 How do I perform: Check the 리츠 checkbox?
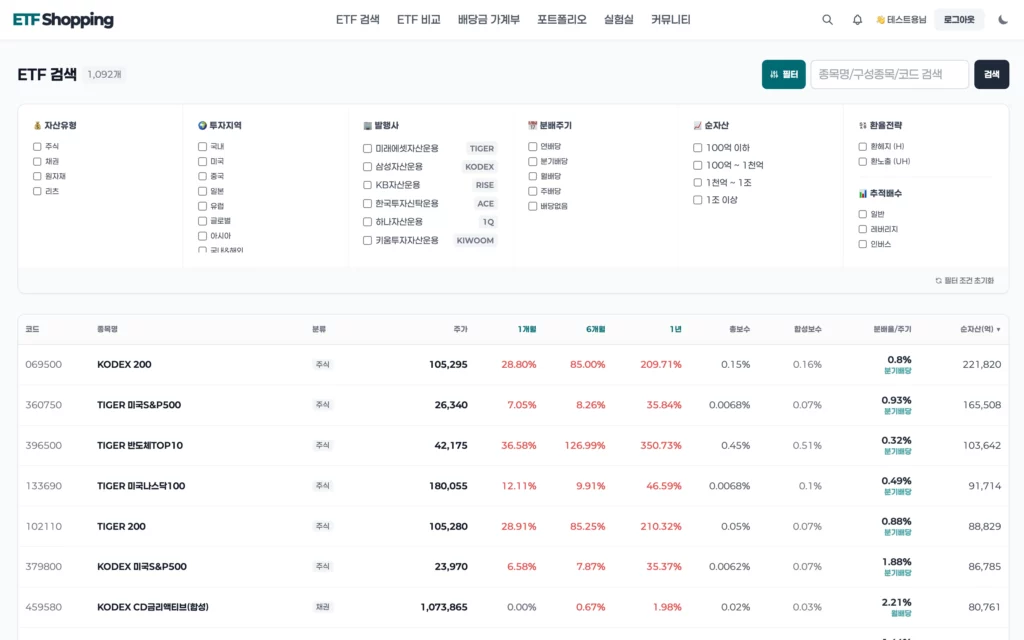click(37, 191)
